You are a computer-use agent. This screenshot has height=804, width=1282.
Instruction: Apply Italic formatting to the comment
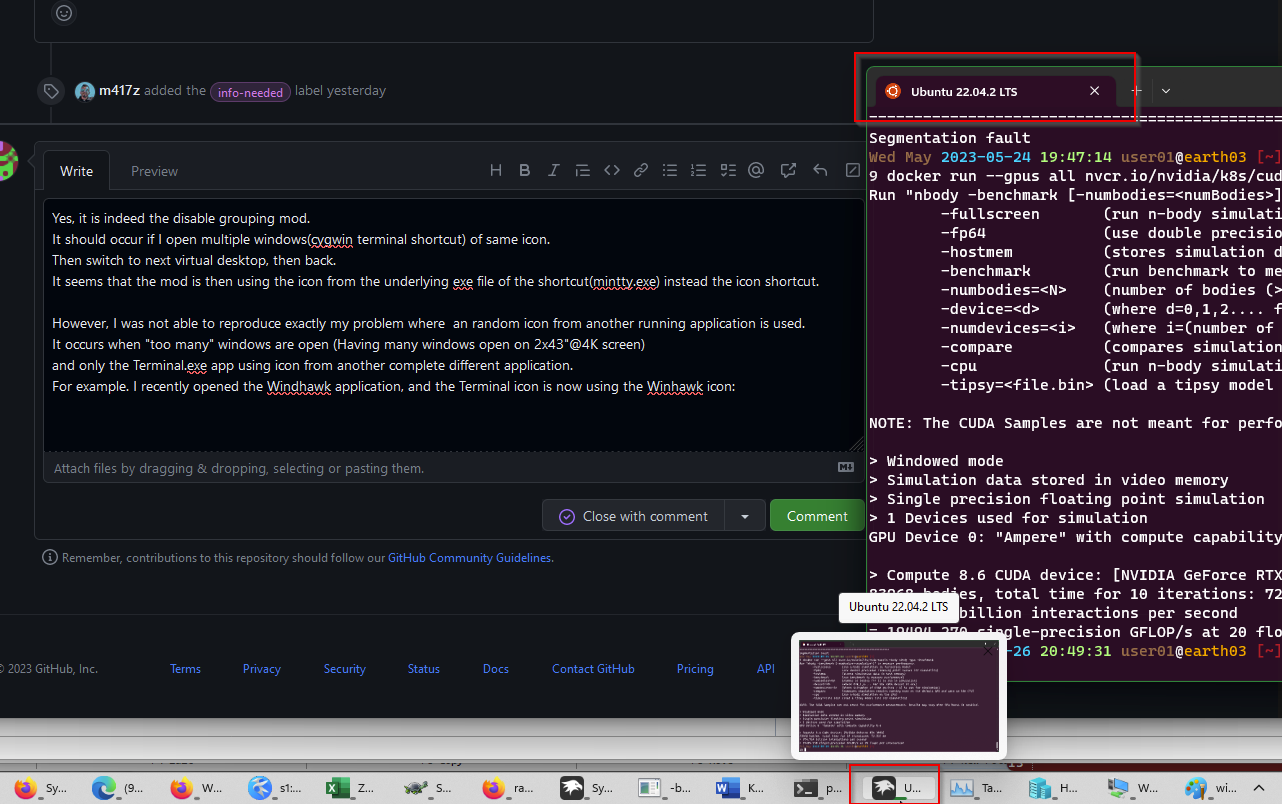[553, 170]
